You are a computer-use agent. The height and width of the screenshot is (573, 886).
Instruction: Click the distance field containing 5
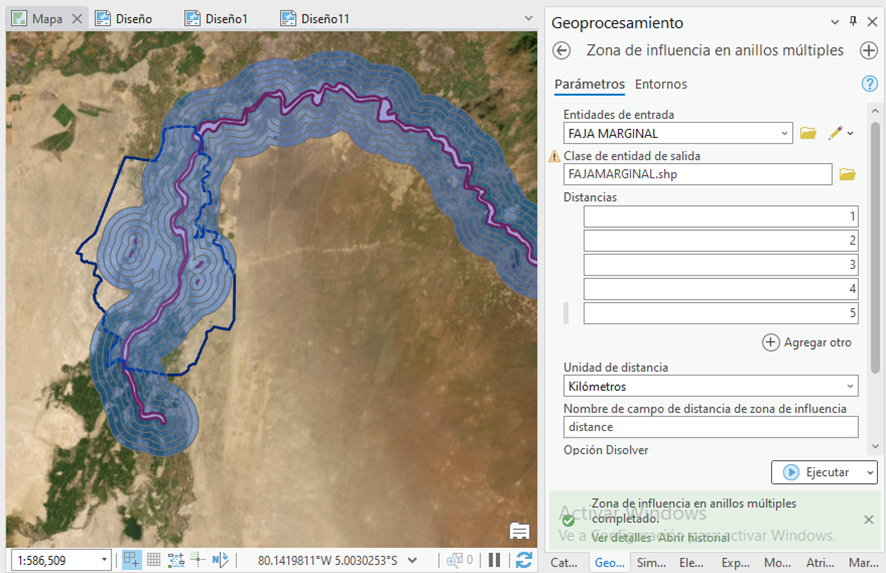720,313
